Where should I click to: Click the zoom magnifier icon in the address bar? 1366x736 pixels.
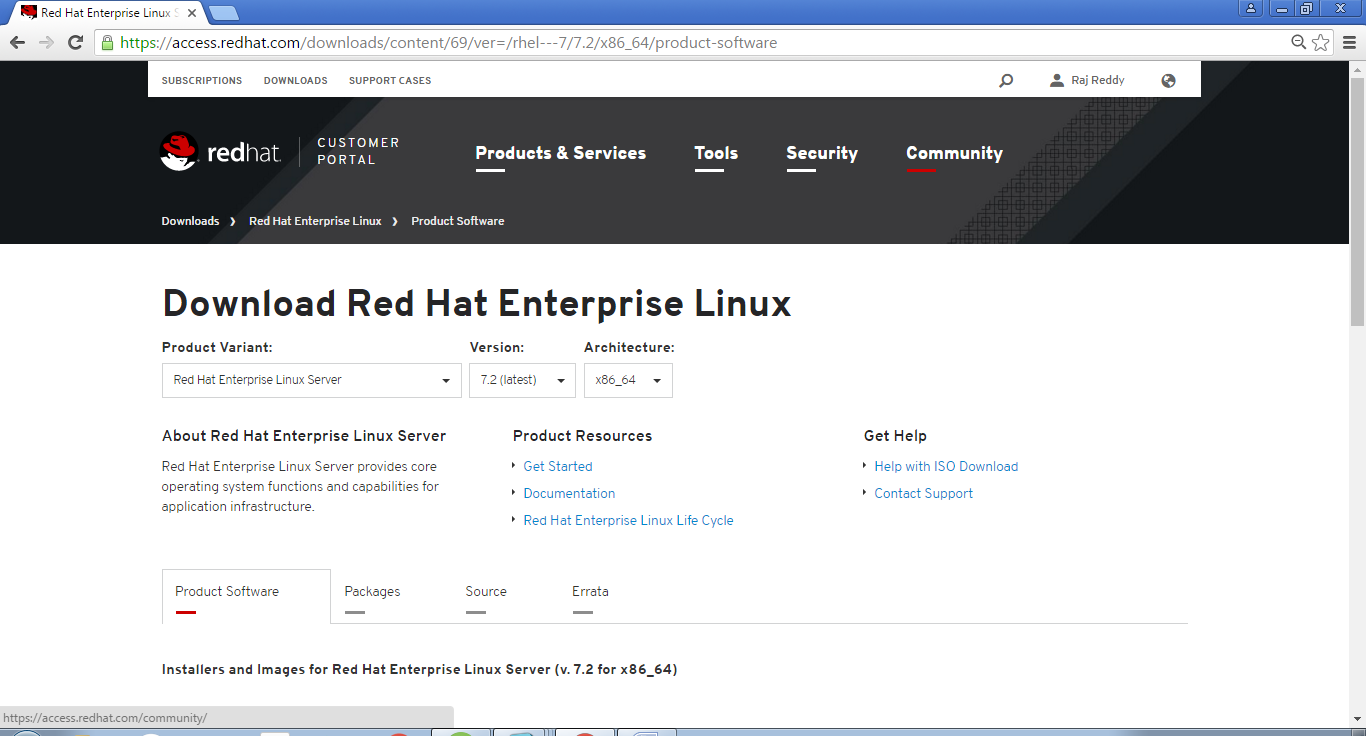pyautogui.click(x=1299, y=42)
